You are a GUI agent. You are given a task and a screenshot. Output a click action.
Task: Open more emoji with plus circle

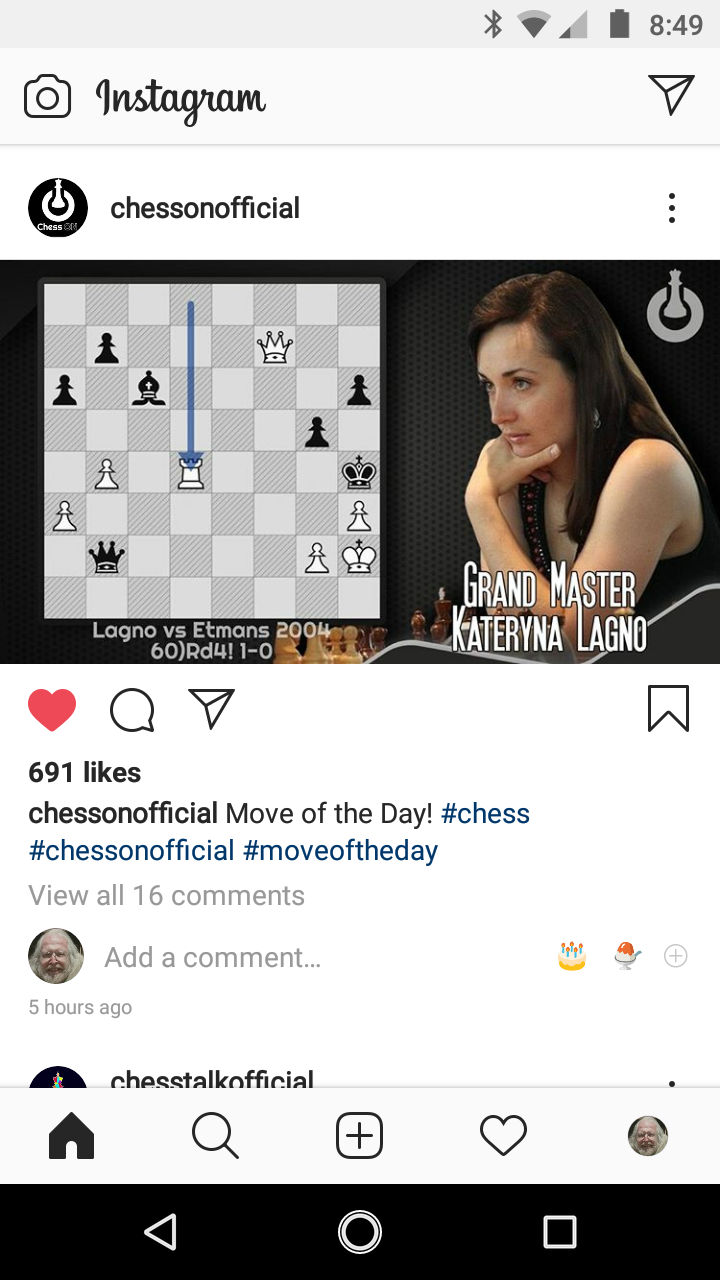tap(676, 957)
